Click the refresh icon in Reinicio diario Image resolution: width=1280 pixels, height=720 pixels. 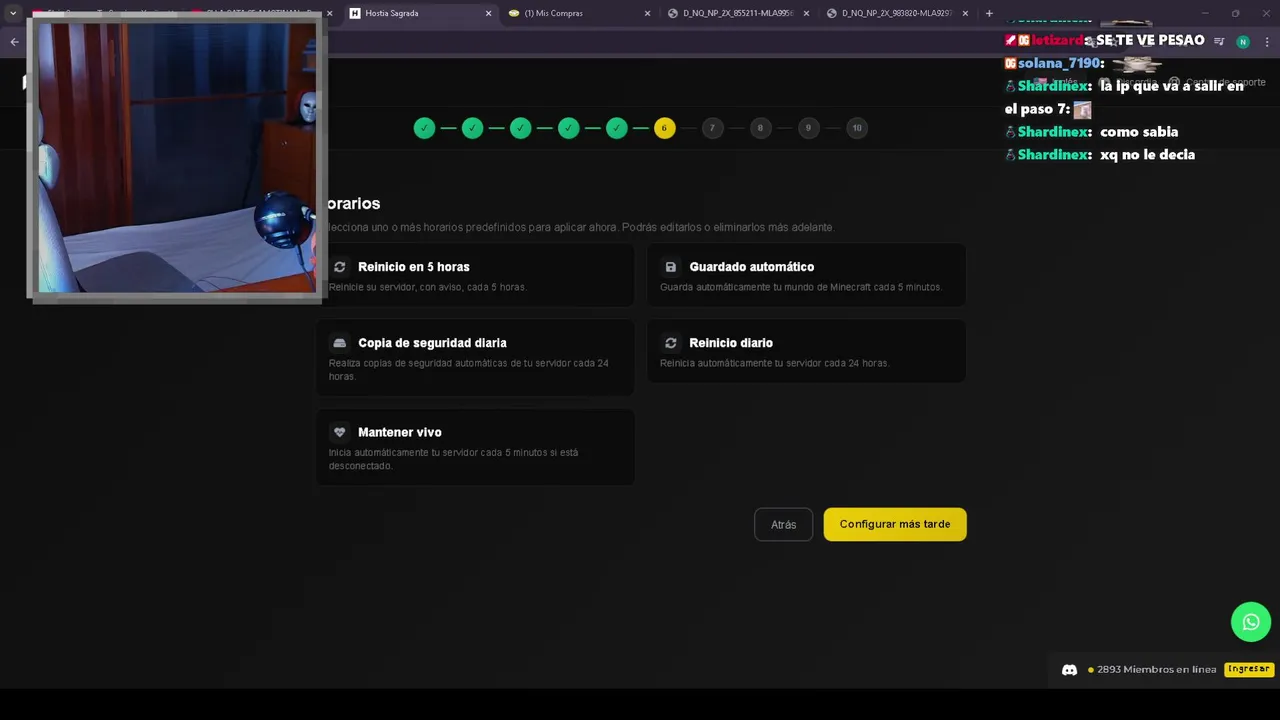coord(671,343)
